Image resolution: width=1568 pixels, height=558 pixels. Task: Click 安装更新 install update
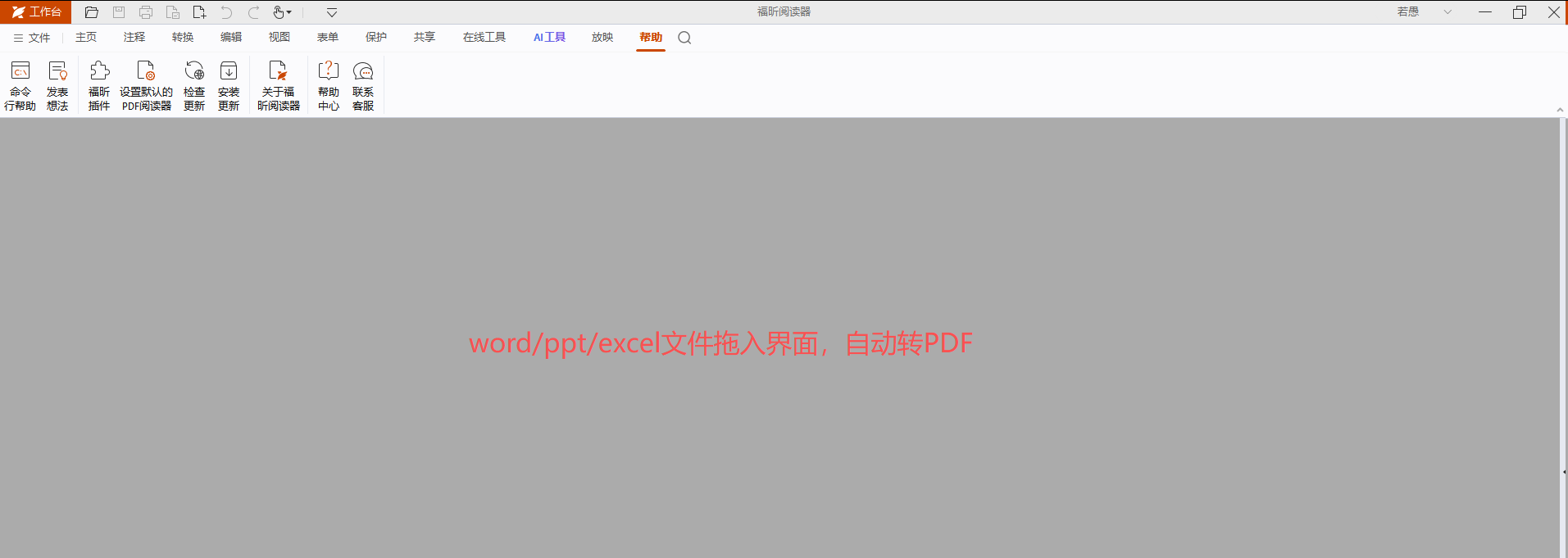click(x=229, y=85)
